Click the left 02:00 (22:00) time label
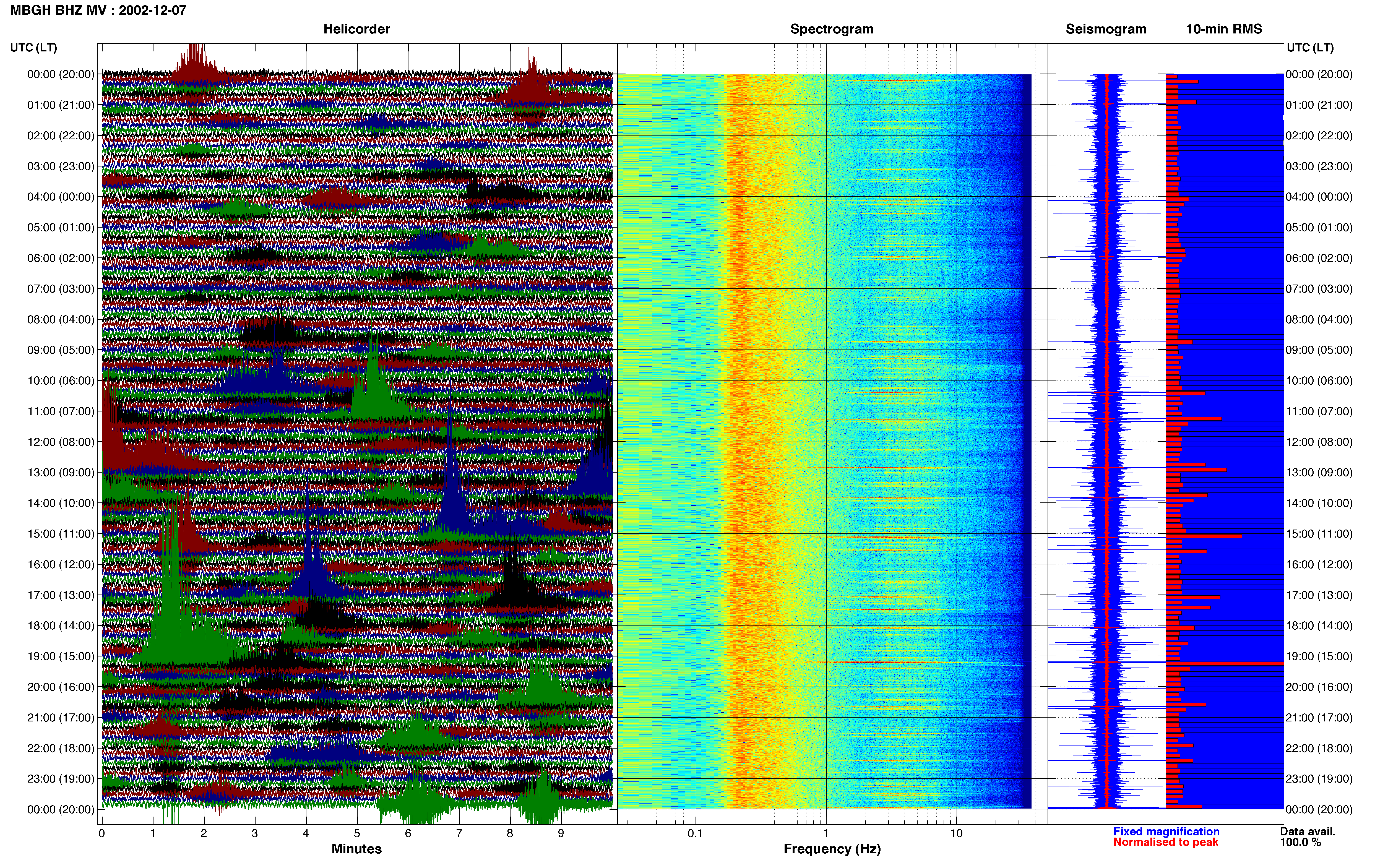 (x=60, y=135)
